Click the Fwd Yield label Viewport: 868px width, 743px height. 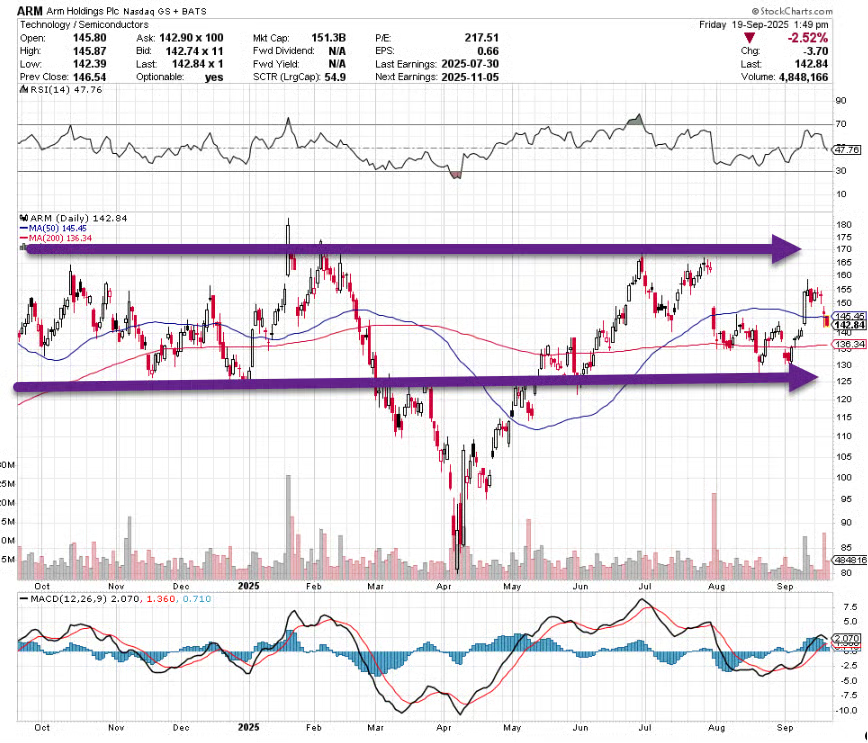276,64
